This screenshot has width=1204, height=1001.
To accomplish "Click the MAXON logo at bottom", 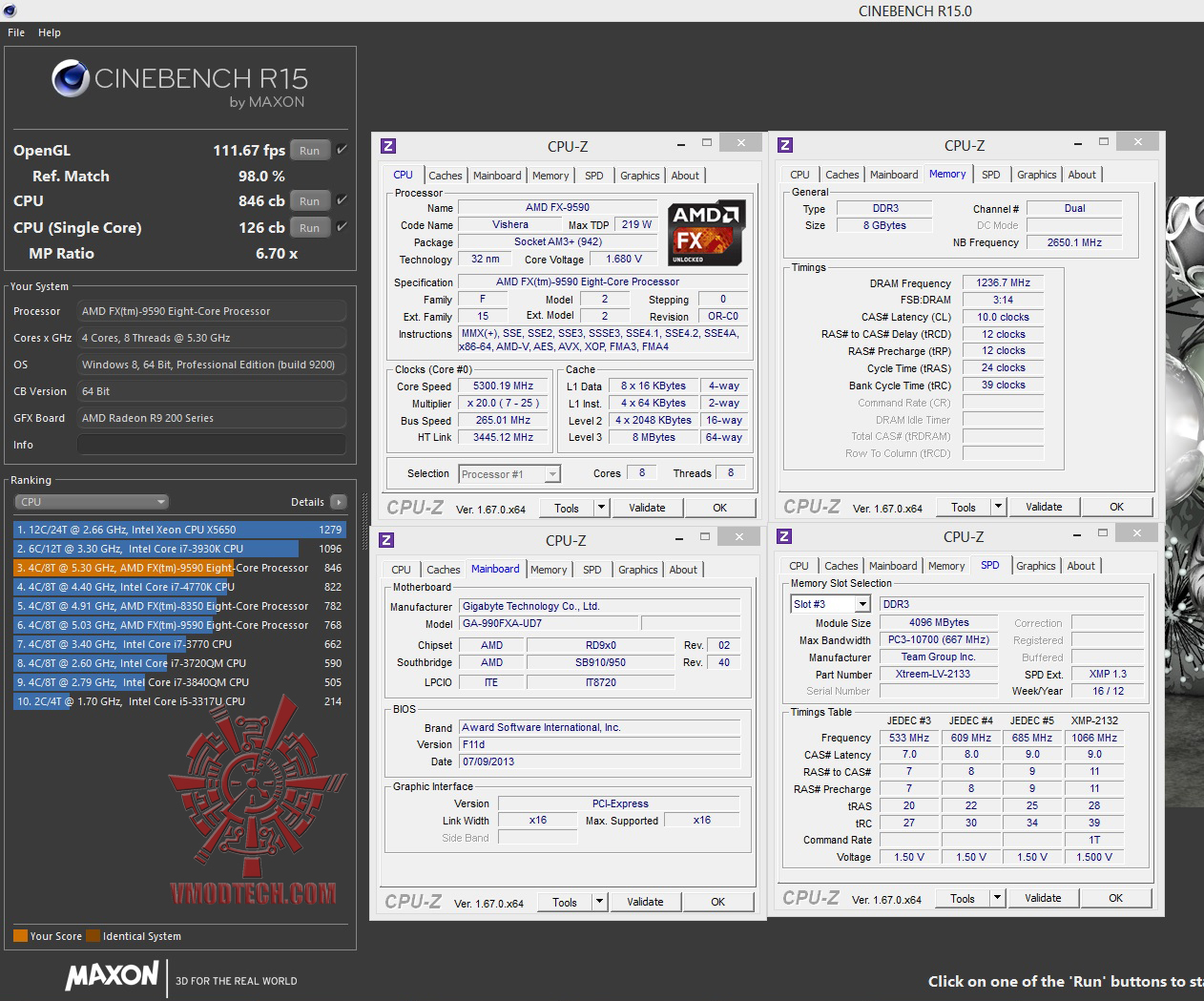I will (112, 975).
